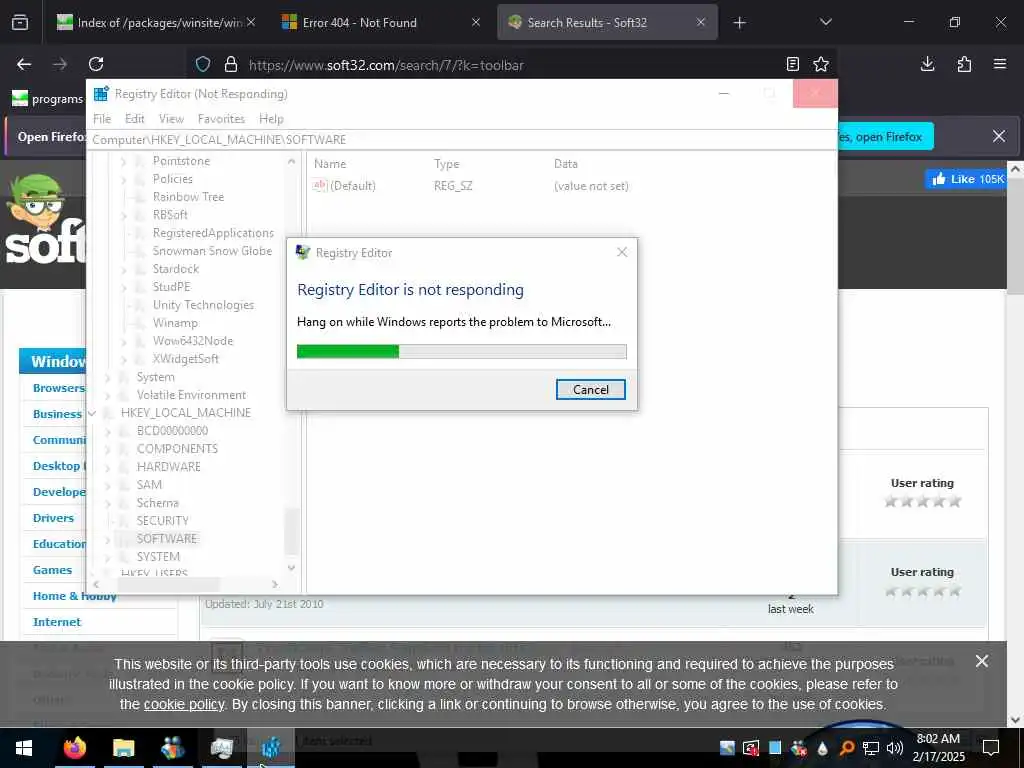Select the Snowman Snow Globe key

tap(212, 251)
